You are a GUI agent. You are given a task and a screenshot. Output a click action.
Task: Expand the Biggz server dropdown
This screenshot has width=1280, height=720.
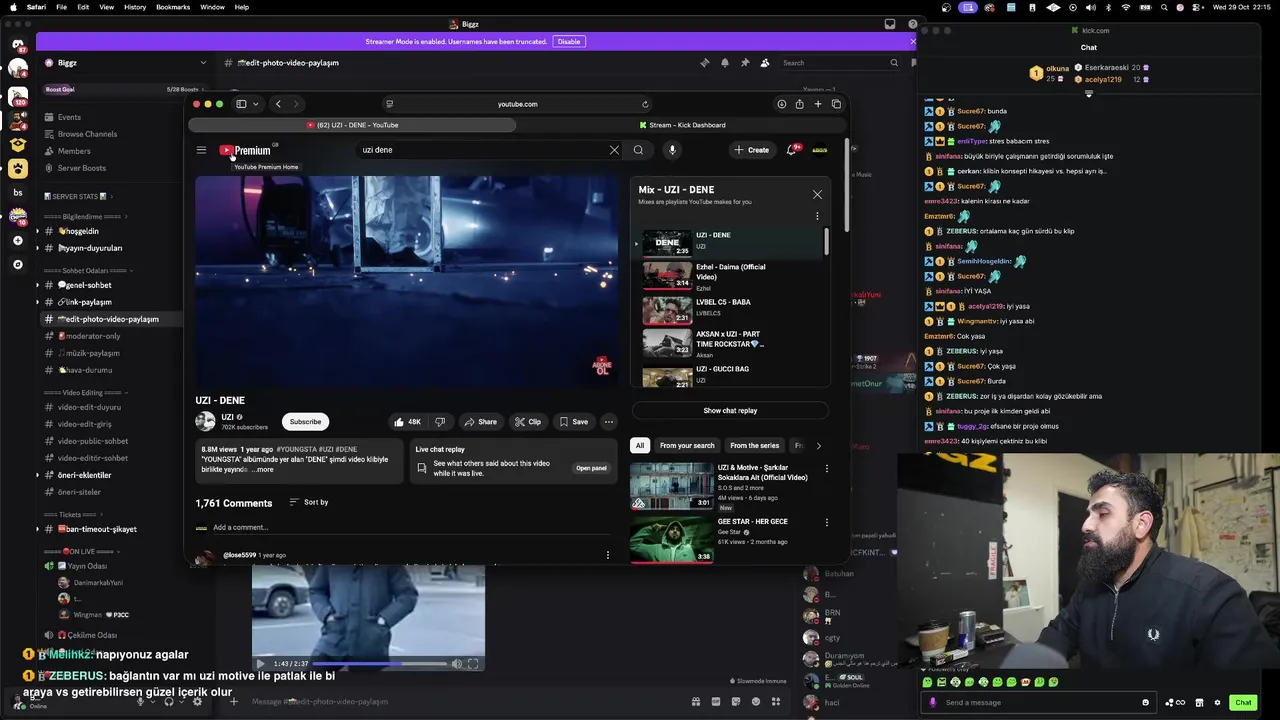(x=203, y=63)
